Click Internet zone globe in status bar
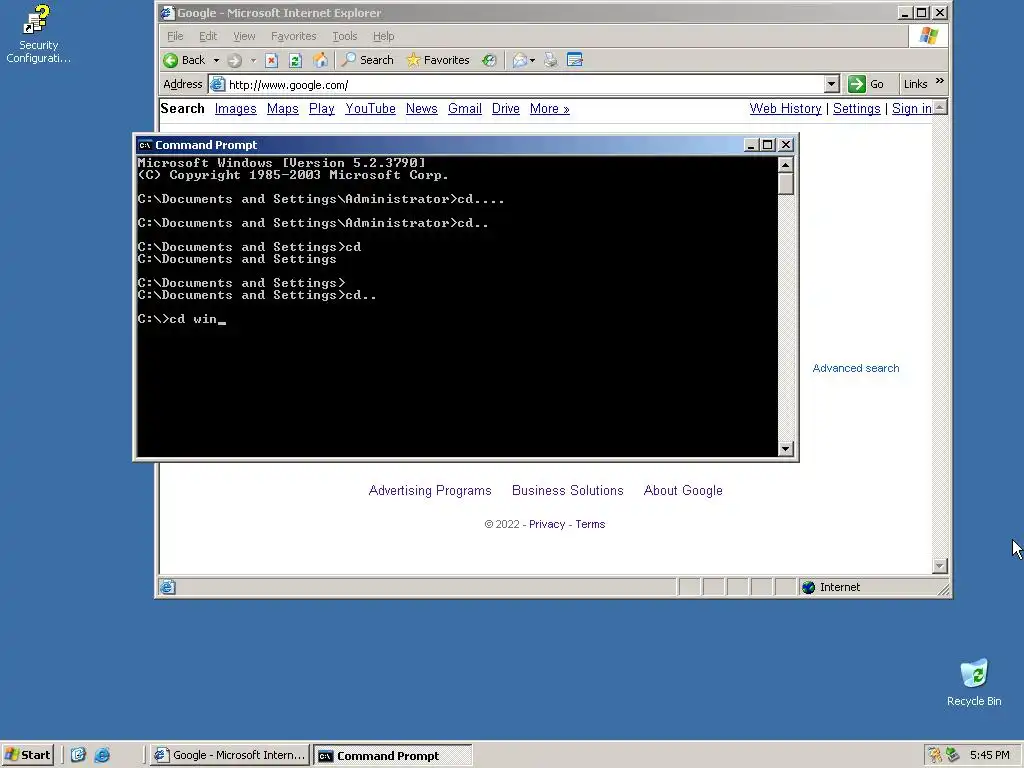This screenshot has height=768, width=1024. point(808,587)
